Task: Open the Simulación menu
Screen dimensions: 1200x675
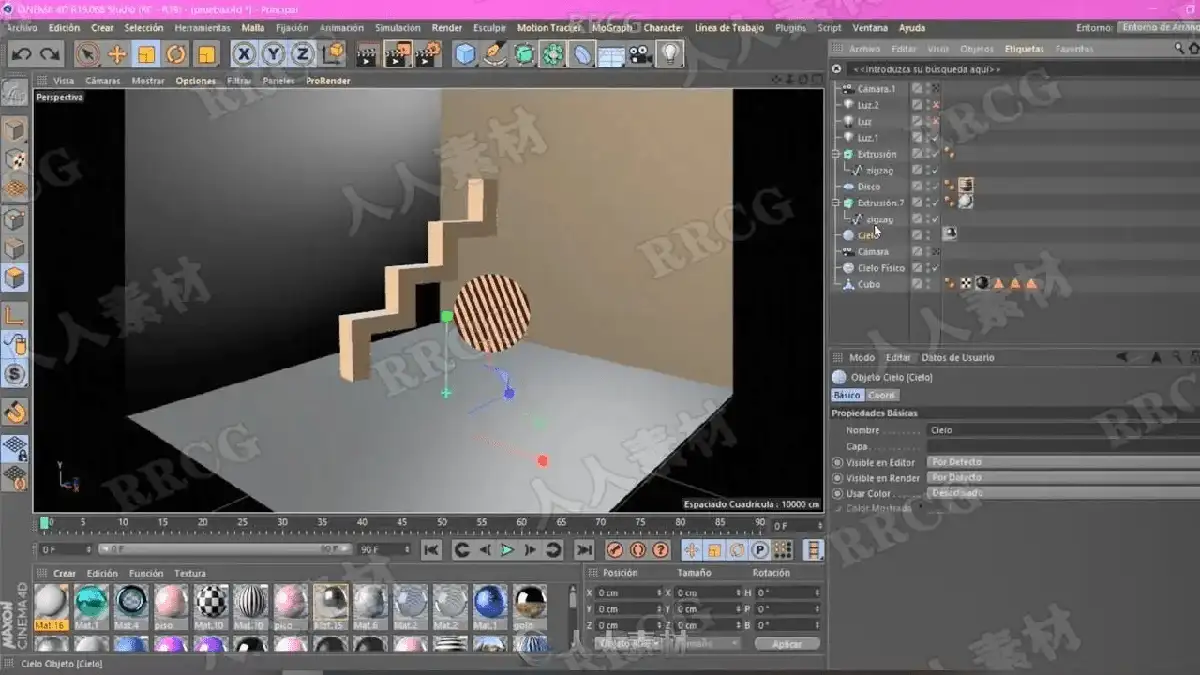Action: pos(397,28)
